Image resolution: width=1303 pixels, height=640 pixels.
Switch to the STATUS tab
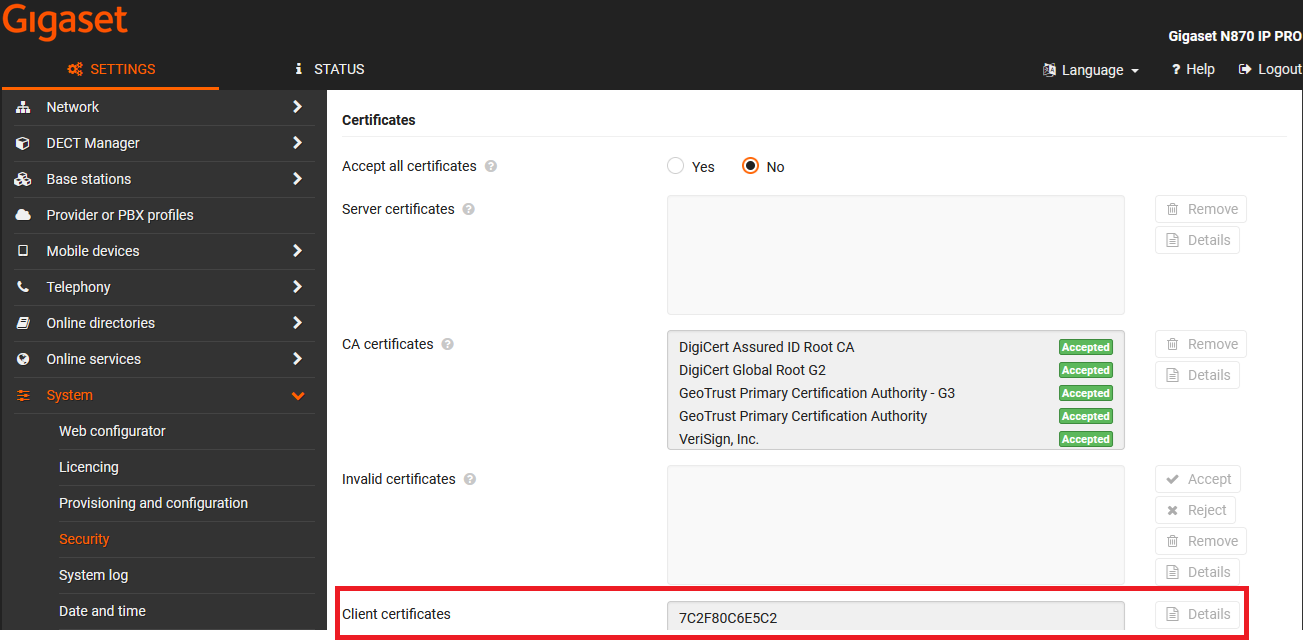[x=329, y=69]
